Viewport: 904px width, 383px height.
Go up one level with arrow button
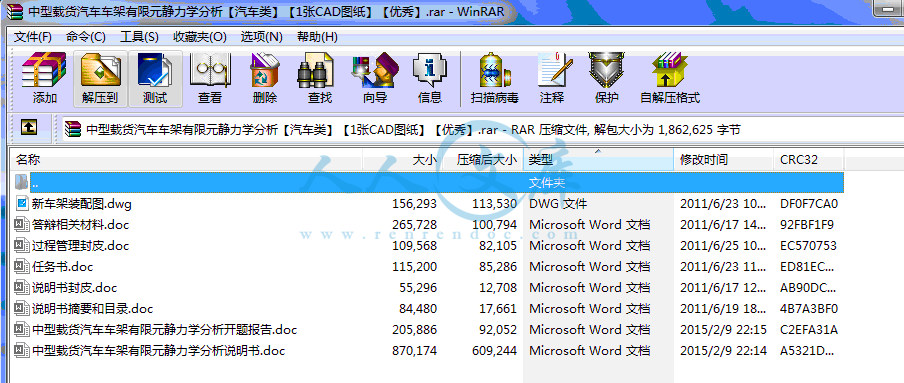29,127
